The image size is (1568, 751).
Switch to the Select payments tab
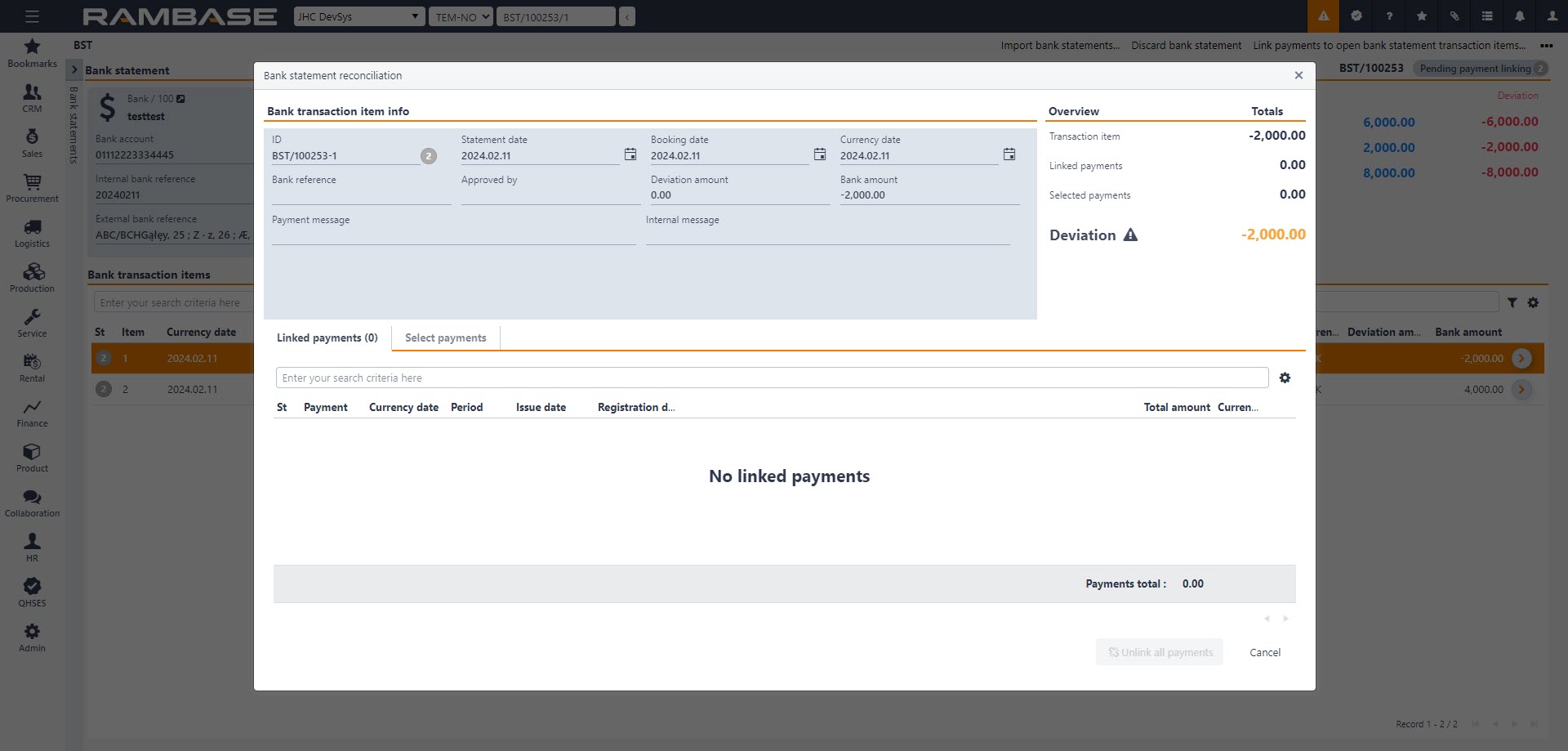point(445,338)
